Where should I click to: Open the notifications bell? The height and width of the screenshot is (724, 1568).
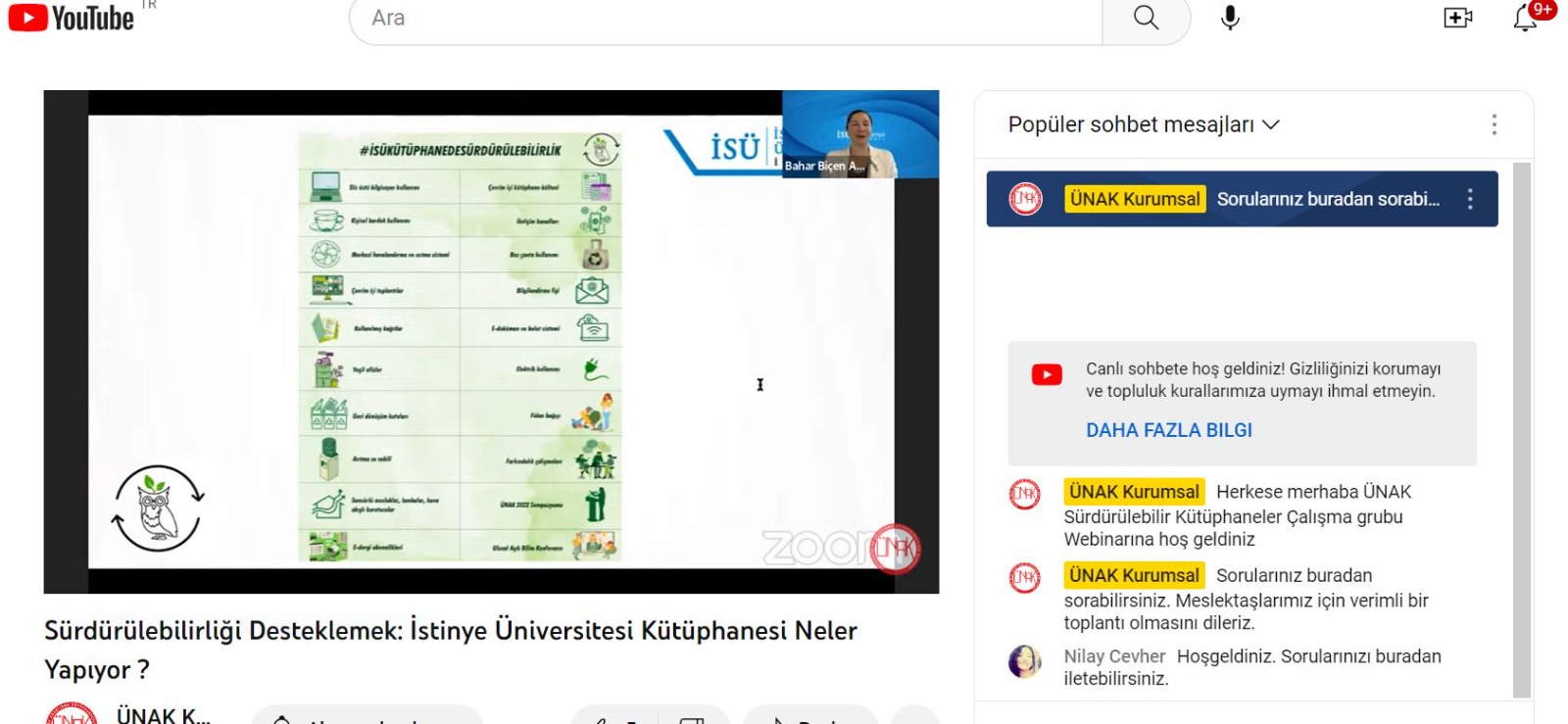1526,18
